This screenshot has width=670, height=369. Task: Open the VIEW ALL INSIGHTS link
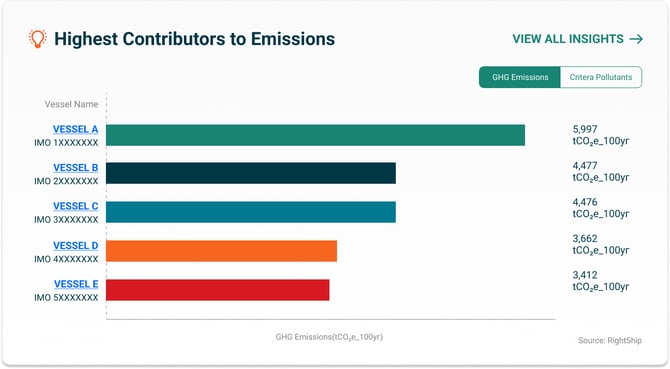(578, 39)
